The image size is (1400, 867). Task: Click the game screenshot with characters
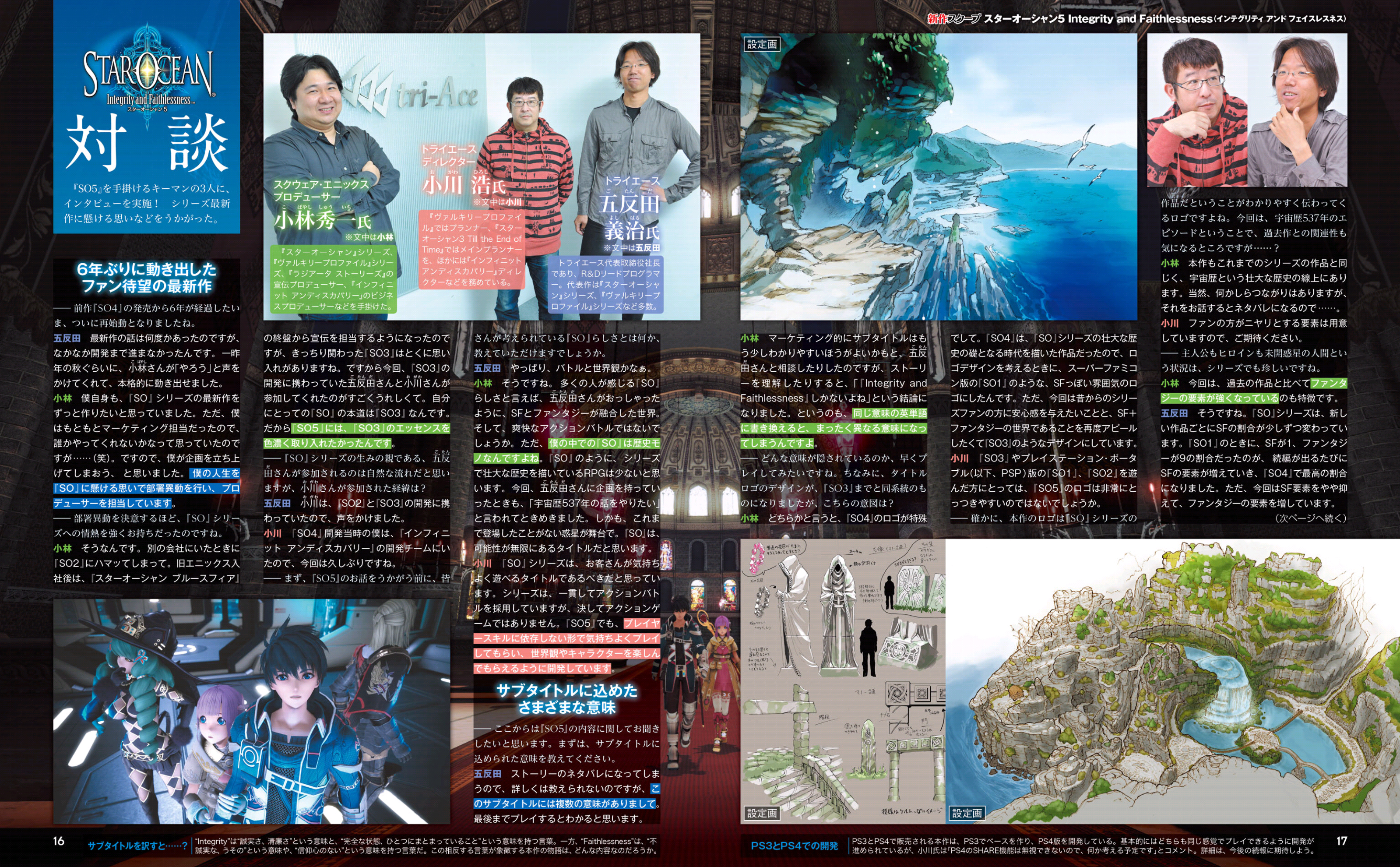click(x=251, y=711)
